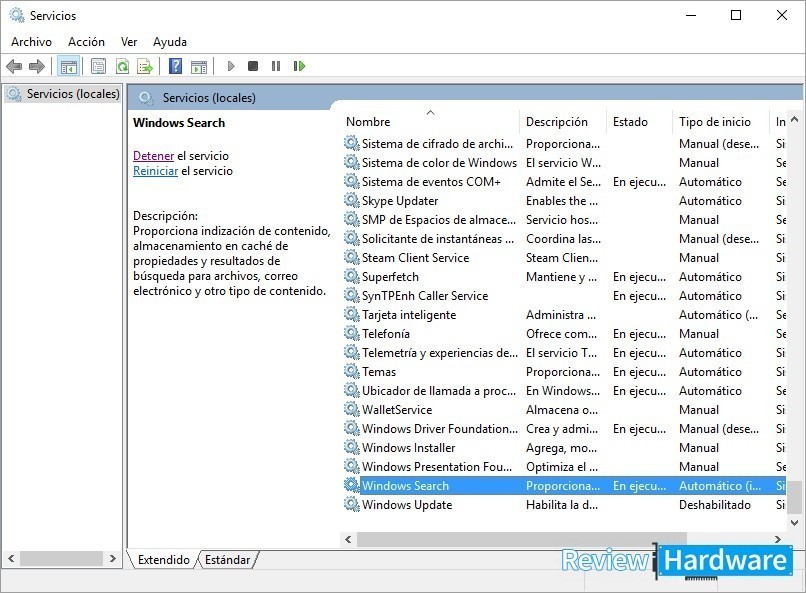Screen dimensions: 806x593
Task: Click left arrow of left tree pane scrollbar
Action: click(x=11, y=558)
